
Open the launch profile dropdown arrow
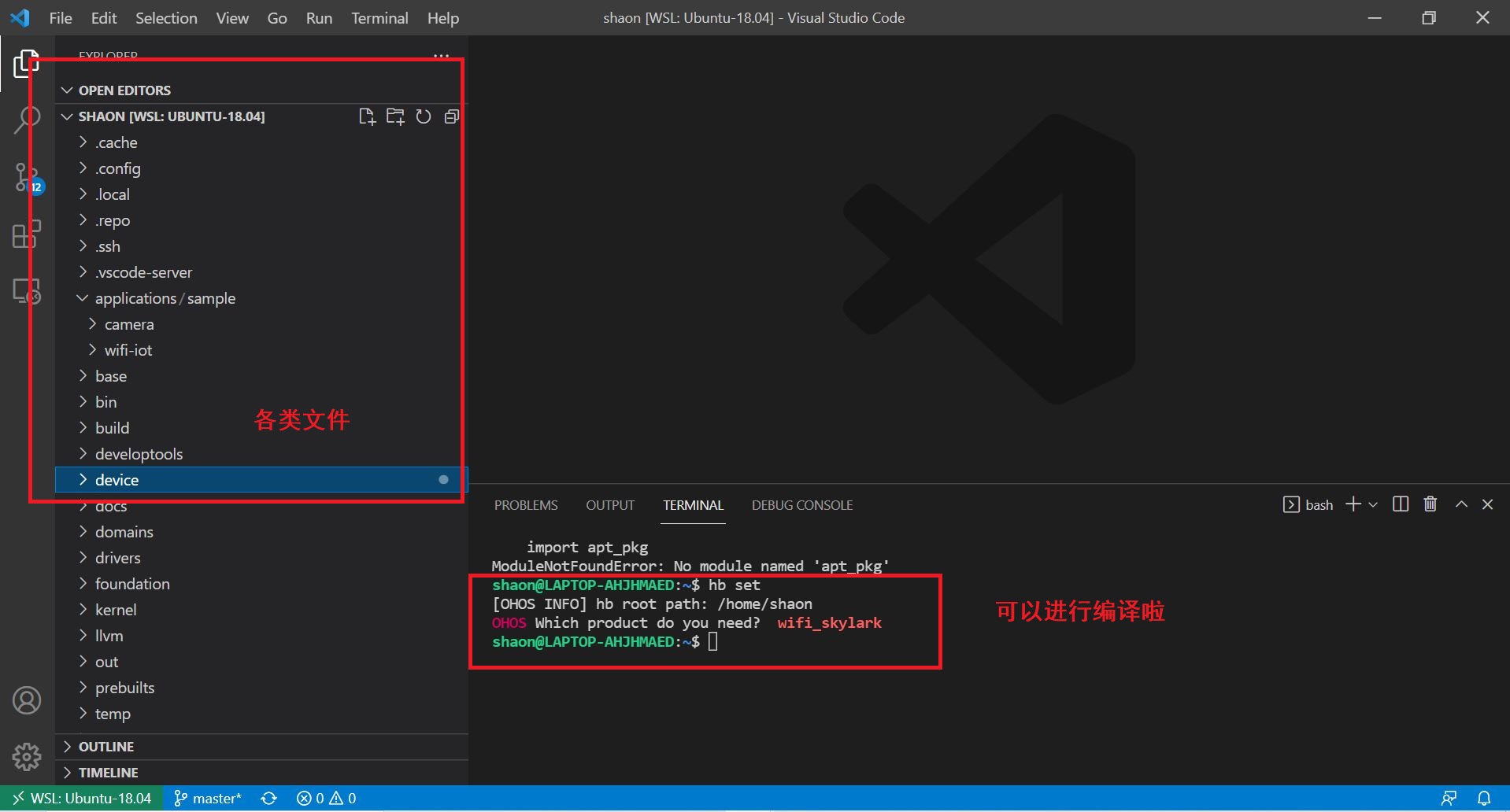tap(1373, 504)
